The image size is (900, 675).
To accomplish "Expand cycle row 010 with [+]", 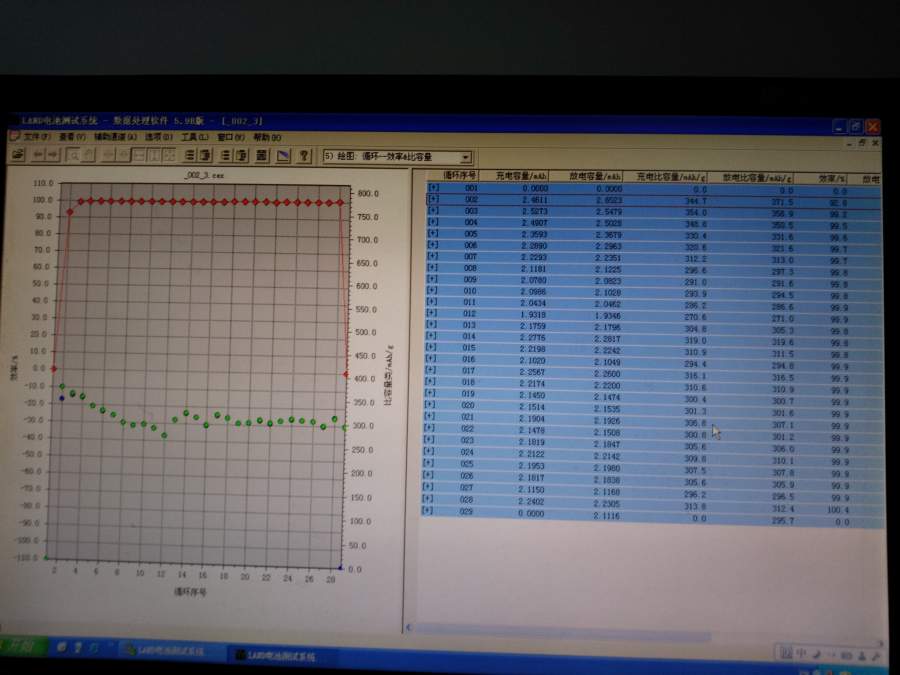I will pyautogui.click(x=432, y=290).
